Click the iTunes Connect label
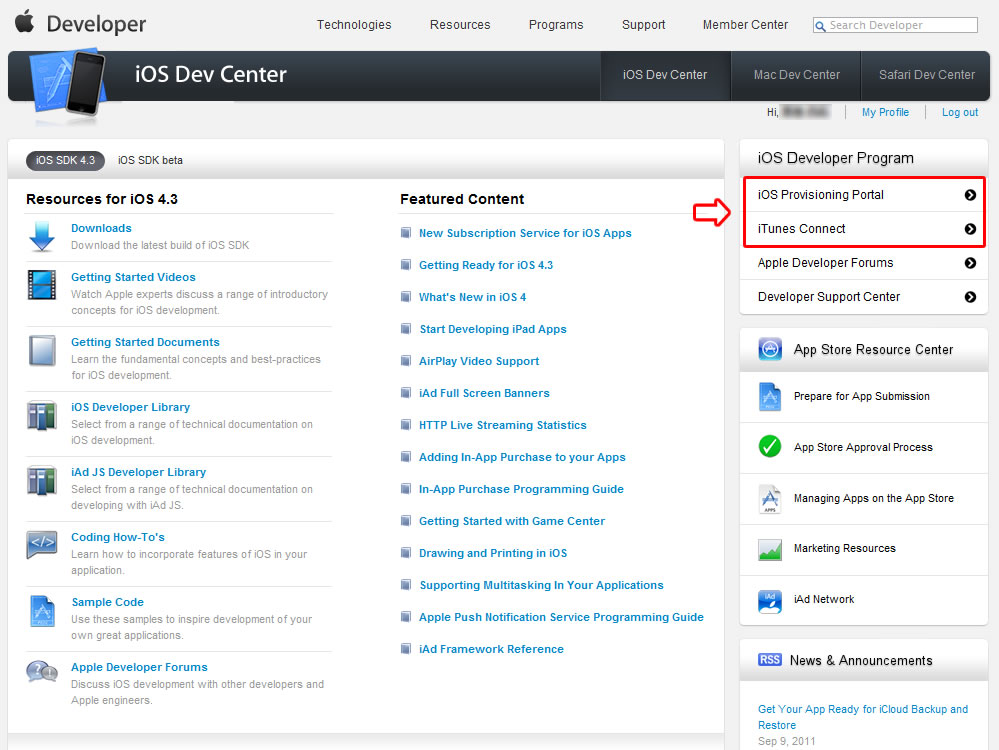 click(x=801, y=229)
